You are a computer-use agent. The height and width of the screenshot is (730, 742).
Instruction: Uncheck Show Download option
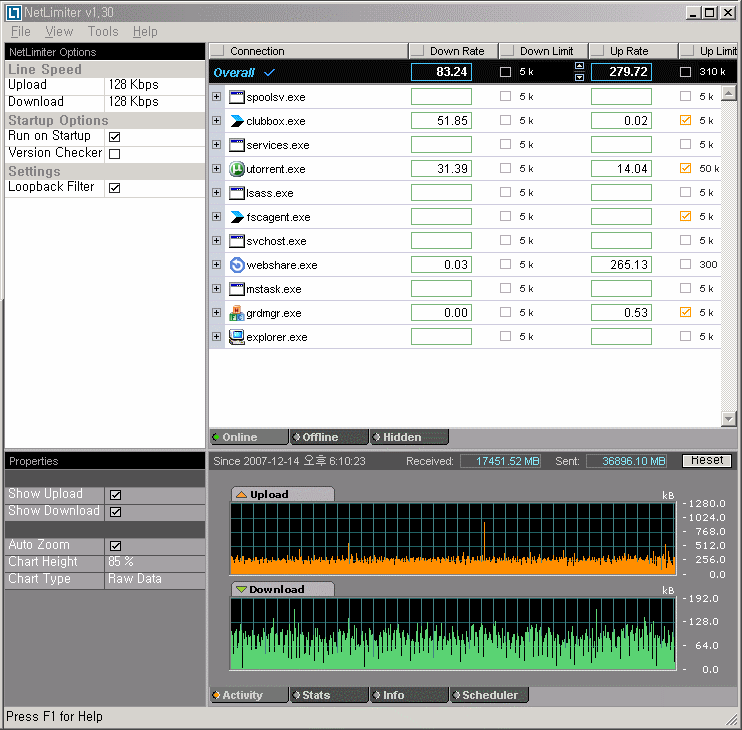tap(115, 512)
